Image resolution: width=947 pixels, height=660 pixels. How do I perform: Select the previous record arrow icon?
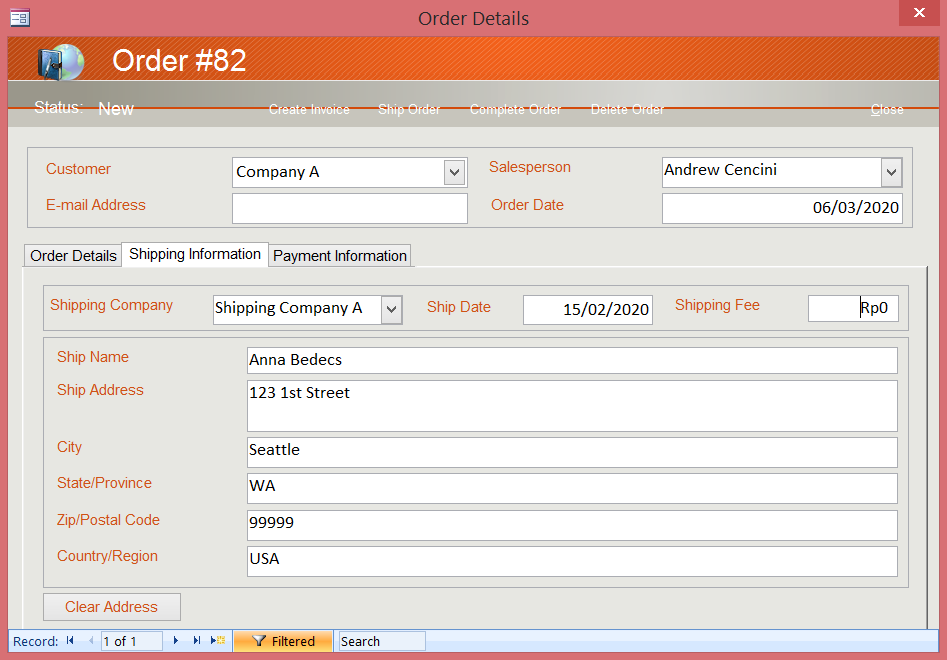(x=90, y=641)
